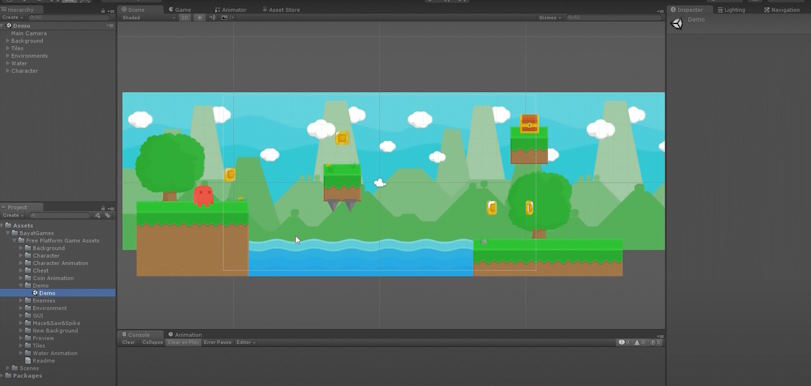
Task: Select the Unity scene icon in the Inspector header
Action: pyautogui.click(x=677, y=23)
